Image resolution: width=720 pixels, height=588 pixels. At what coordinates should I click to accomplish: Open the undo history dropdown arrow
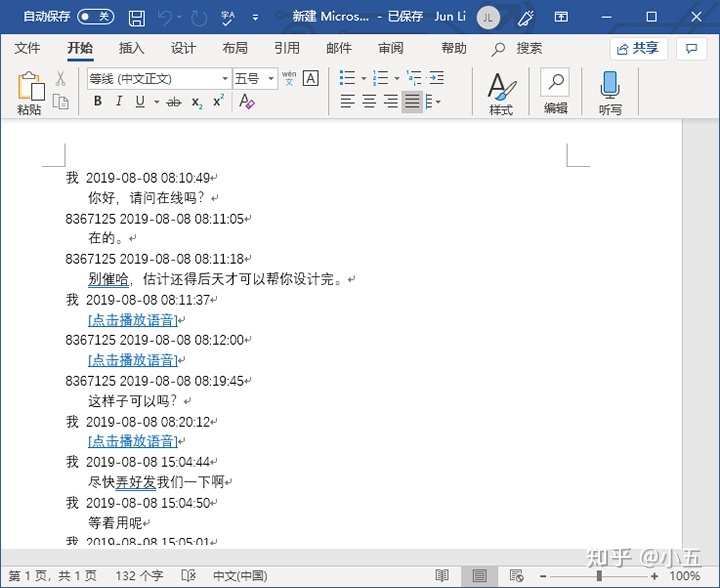pos(179,18)
